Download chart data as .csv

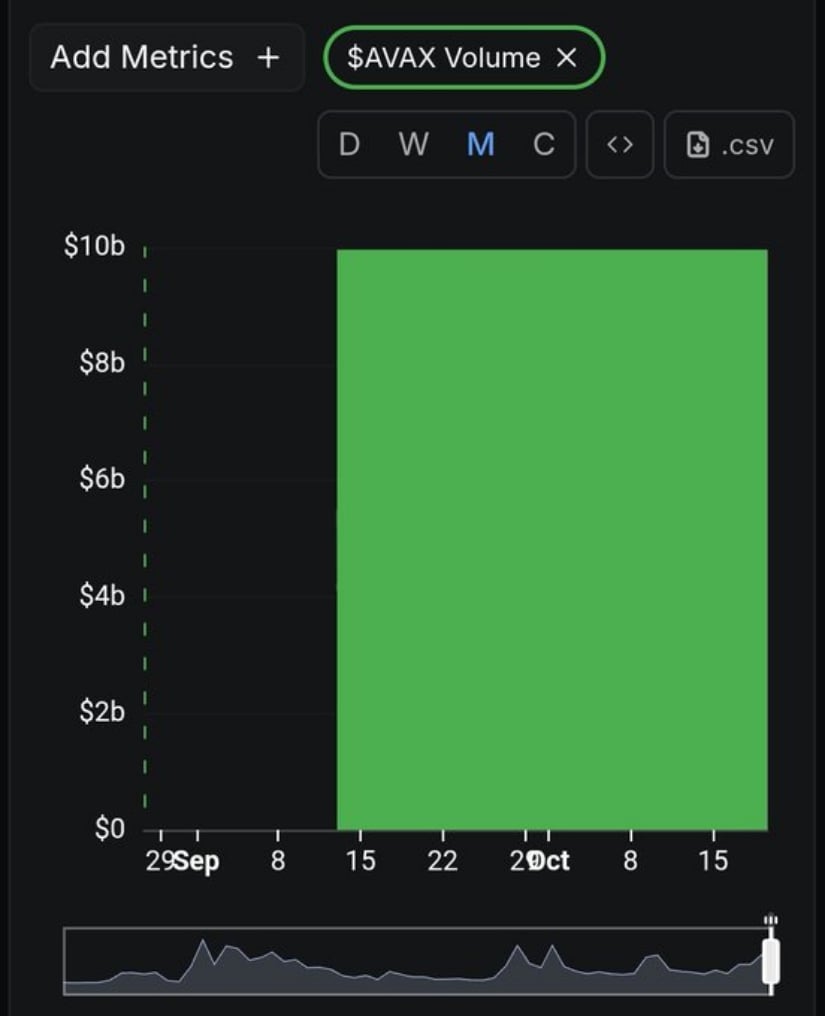click(x=729, y=145)
